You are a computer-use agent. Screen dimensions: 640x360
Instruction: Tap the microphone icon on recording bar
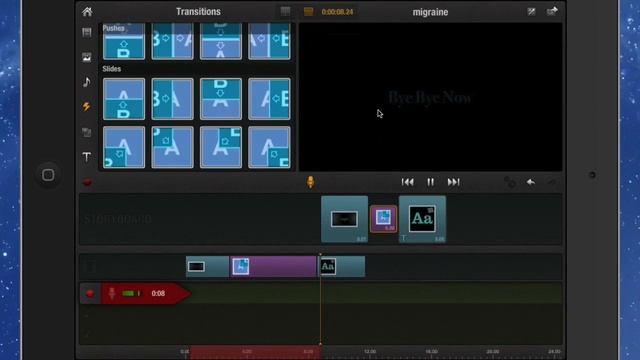[112, 293]
